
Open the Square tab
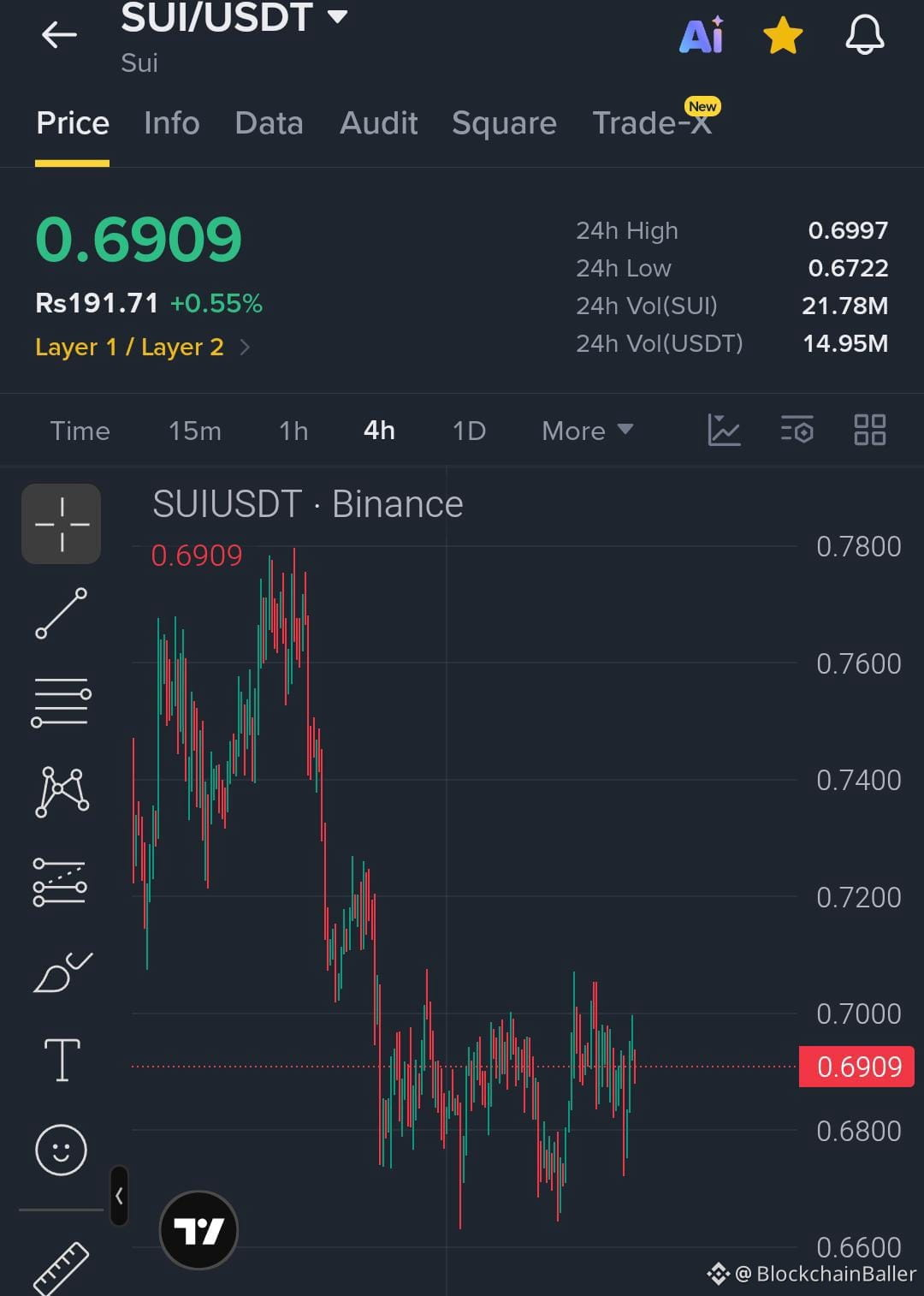pyautogui.click(x=504, y=123)
